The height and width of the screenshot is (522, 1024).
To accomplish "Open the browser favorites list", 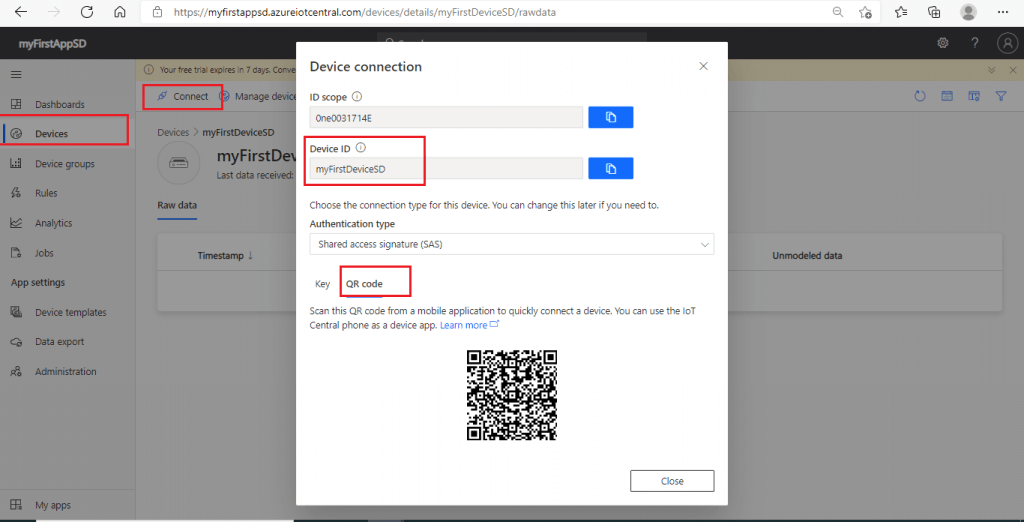I will (902, 12).
